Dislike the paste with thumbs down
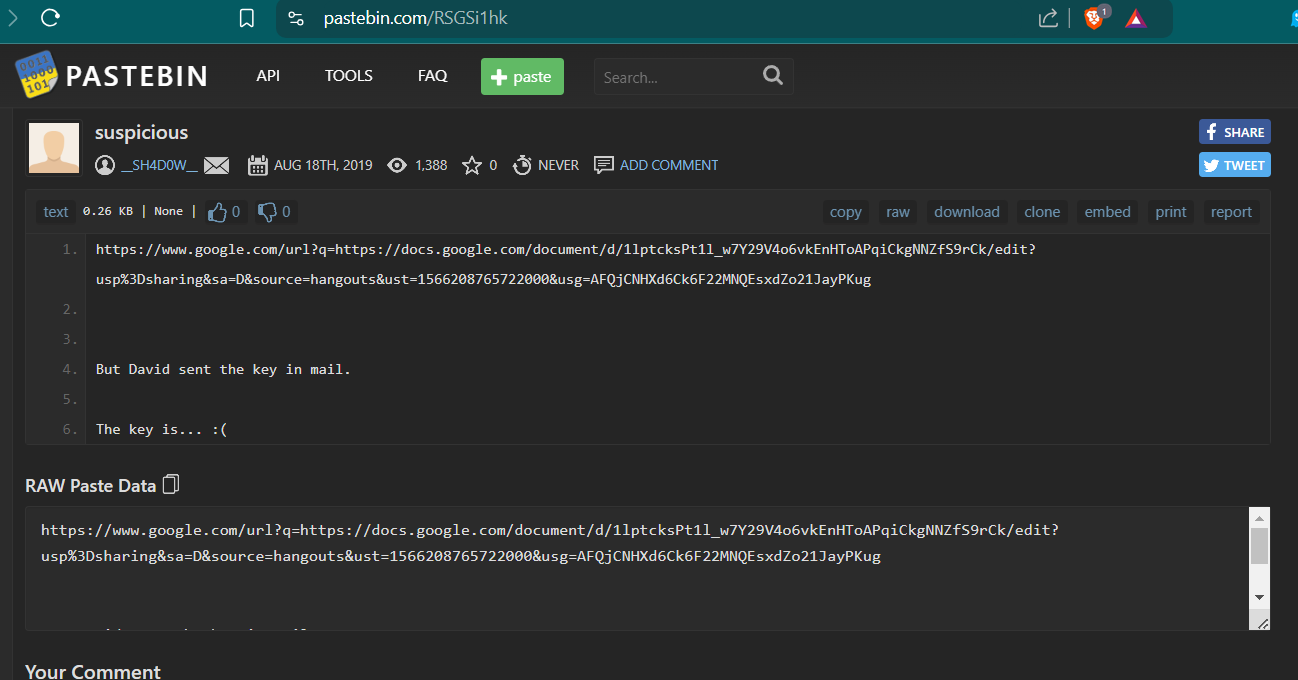1298x680 pixels. [x=268, y=212]
